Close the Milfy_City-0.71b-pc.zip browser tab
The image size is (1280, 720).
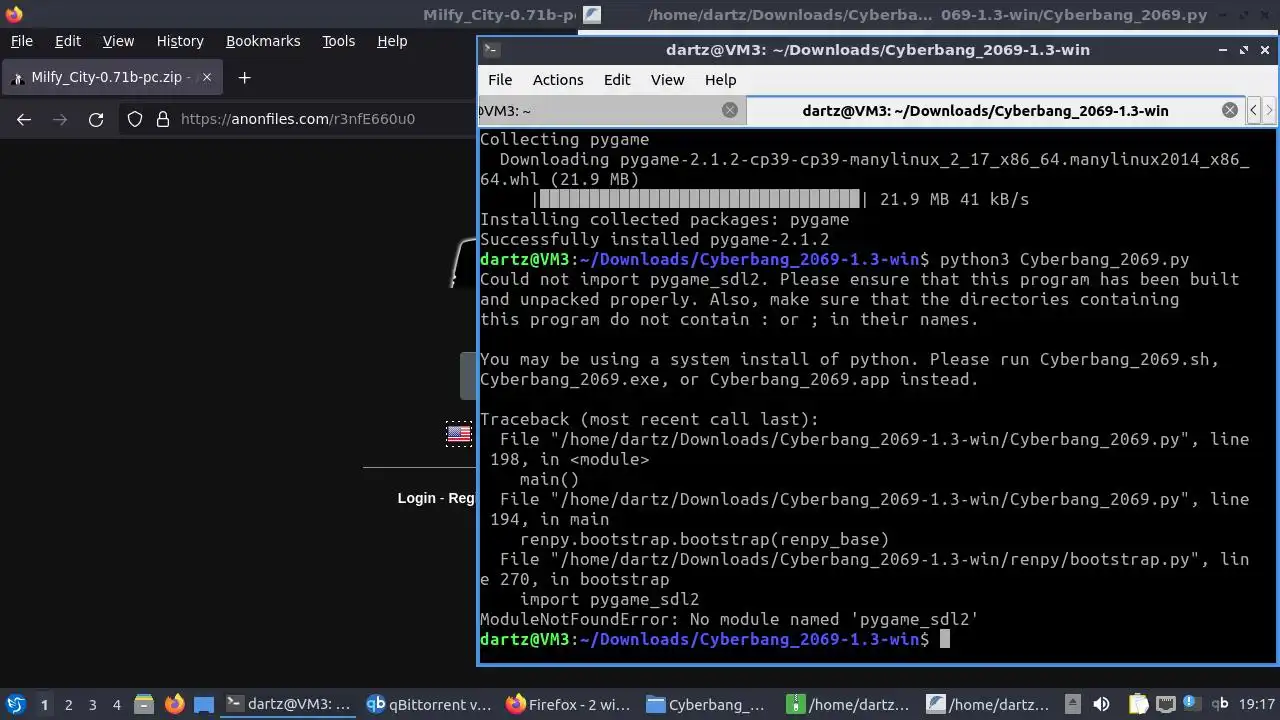pos(207,77)
